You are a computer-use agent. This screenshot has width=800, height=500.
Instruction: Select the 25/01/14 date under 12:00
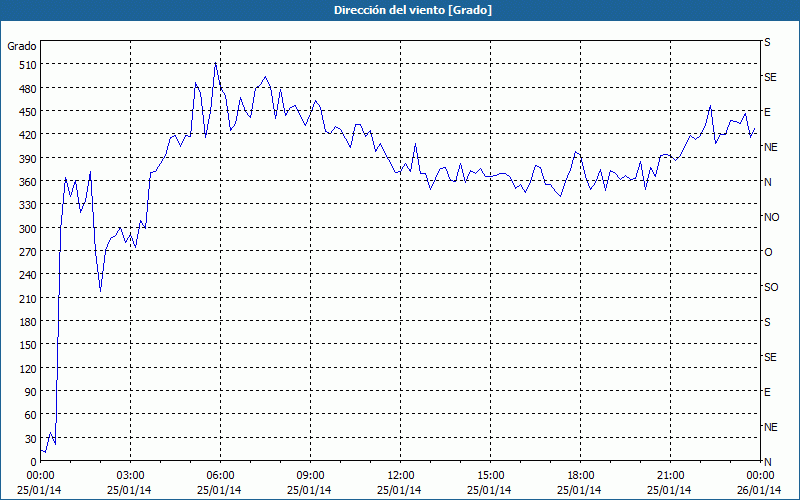(399, 490)
